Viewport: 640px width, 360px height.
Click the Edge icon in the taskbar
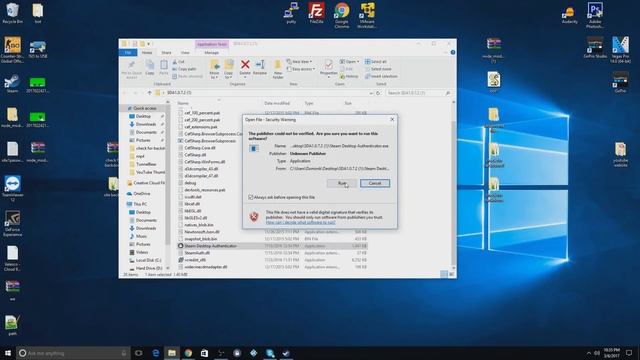coord(156,353)
